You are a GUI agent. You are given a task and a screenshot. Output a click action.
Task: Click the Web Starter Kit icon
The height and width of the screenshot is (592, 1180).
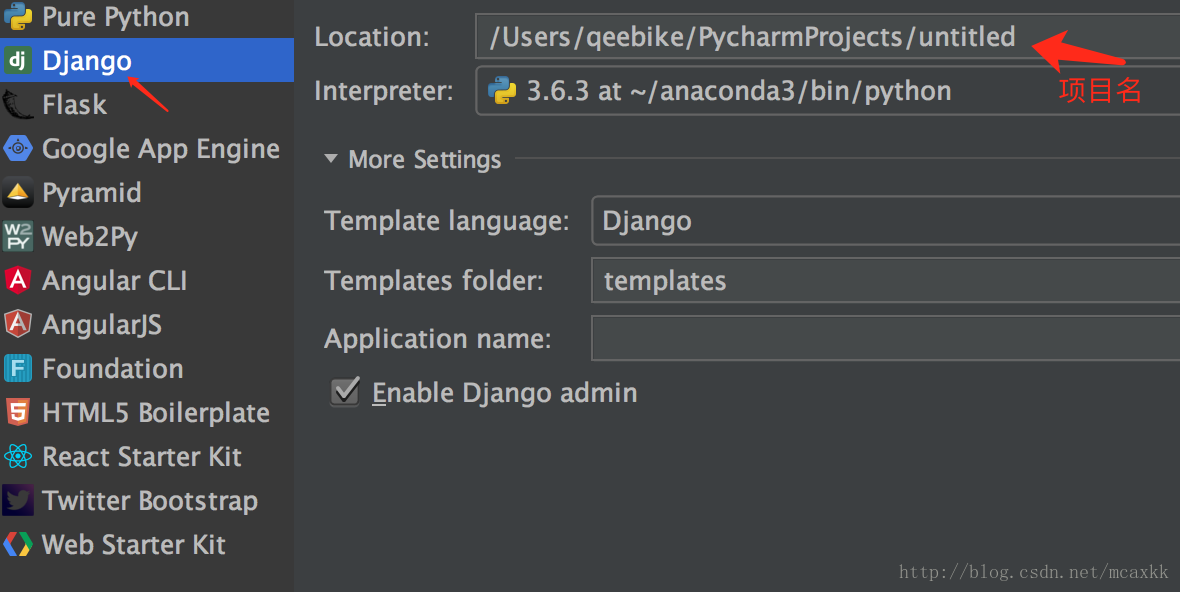point(17,545)
